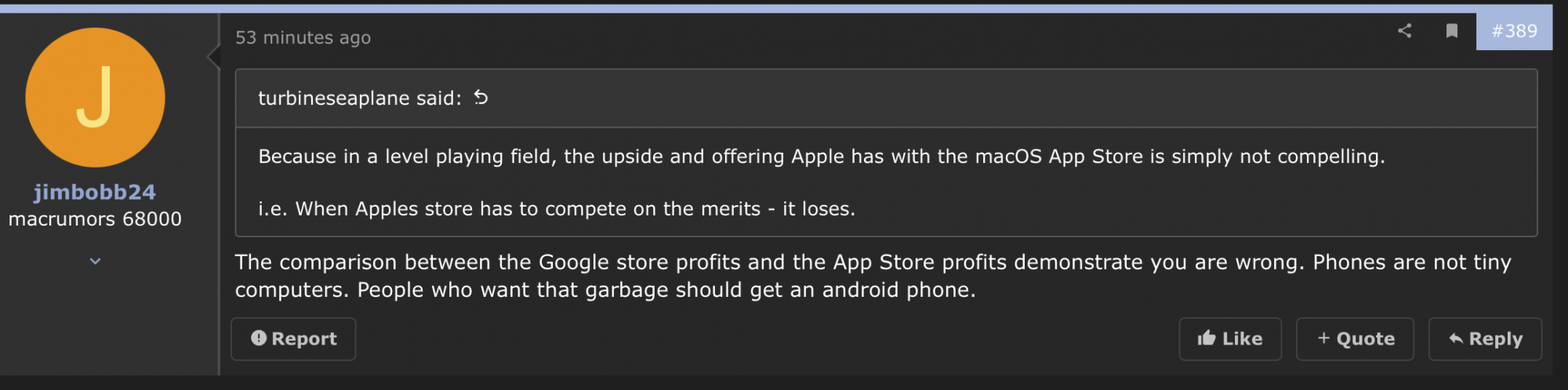Viewport: 1568px width, 390px height.
Task: Reply to jimbobb24's post
Action: point(1485,338)
